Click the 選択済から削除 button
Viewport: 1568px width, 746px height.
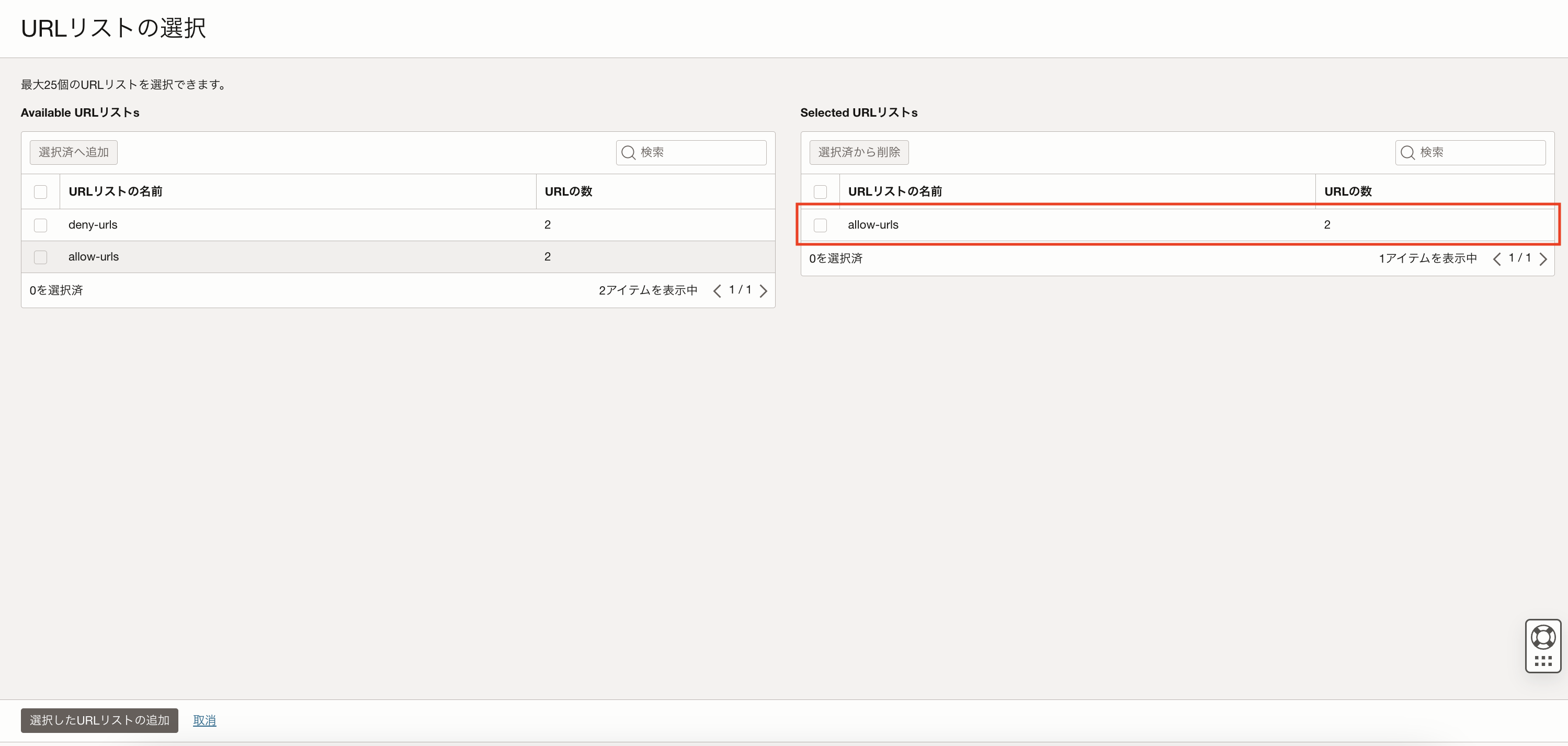pos(858,152)
